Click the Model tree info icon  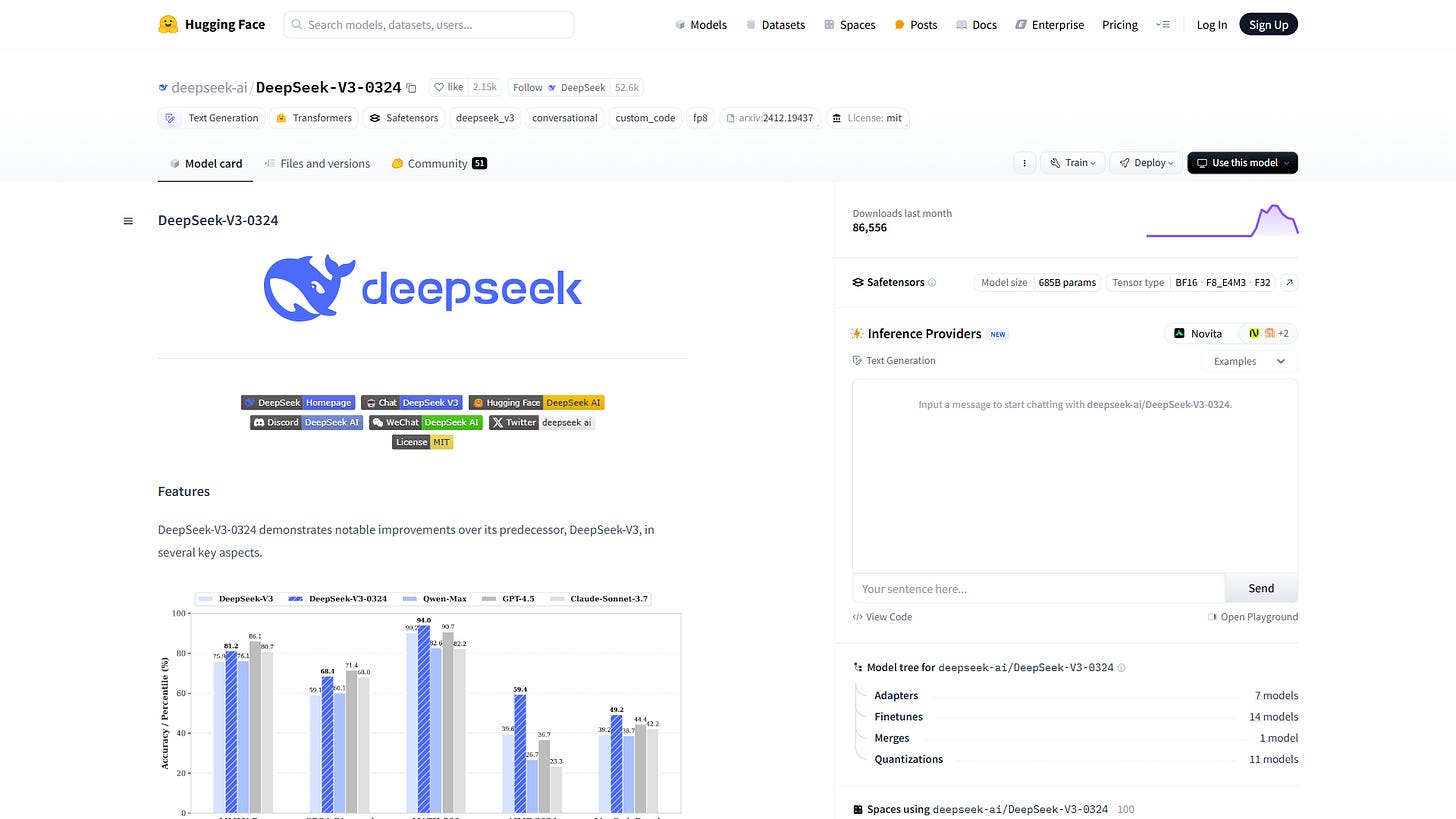1121,668
